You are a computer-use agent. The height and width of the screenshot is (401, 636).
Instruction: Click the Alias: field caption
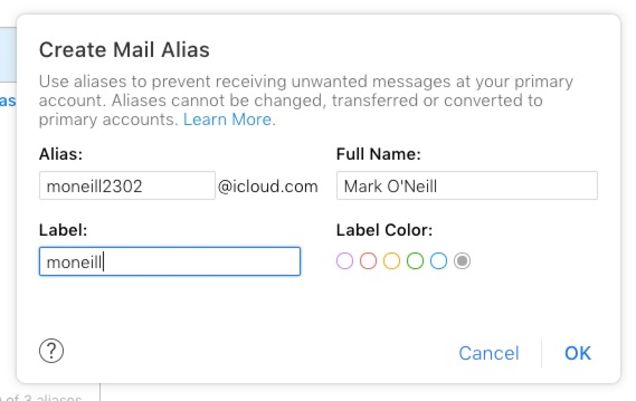(x=61, y=154)
